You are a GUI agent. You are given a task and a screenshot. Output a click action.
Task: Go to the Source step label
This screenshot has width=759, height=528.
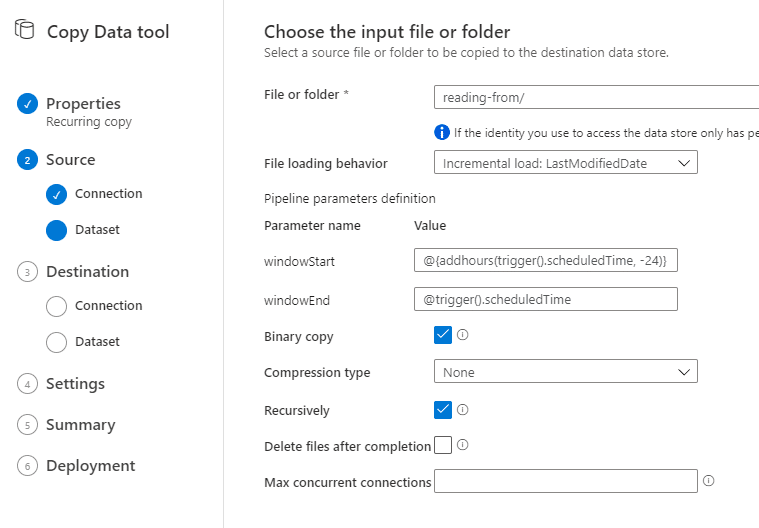(x=71, y=160)
